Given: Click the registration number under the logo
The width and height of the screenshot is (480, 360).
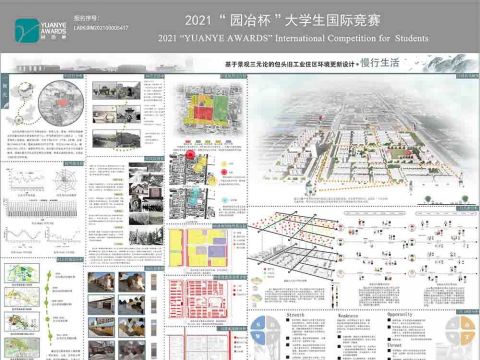Looking at the screenshot, I should pyautogui.click(x=101, y=28).
